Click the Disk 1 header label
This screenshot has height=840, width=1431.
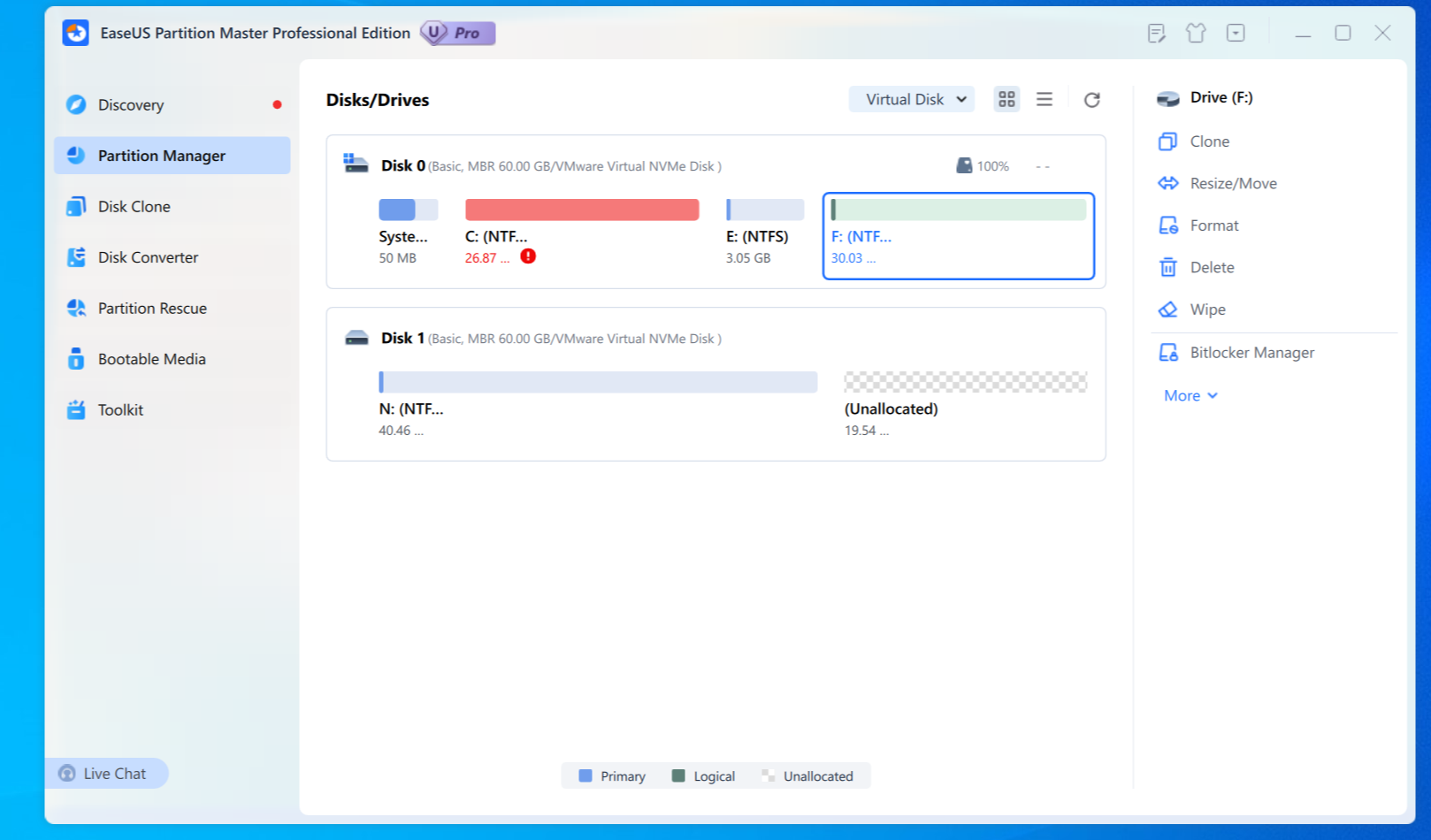coord(403,338)
